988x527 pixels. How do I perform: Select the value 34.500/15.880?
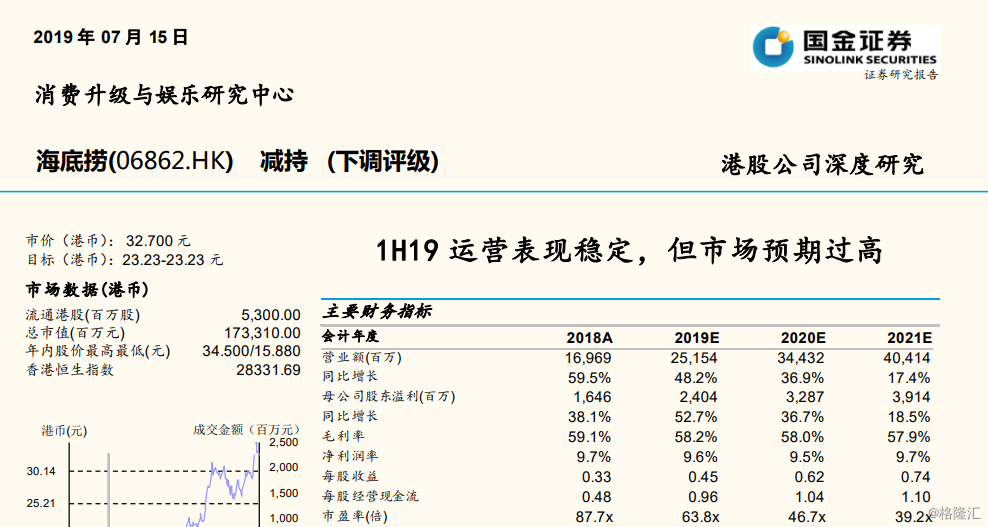coord(251,351)
